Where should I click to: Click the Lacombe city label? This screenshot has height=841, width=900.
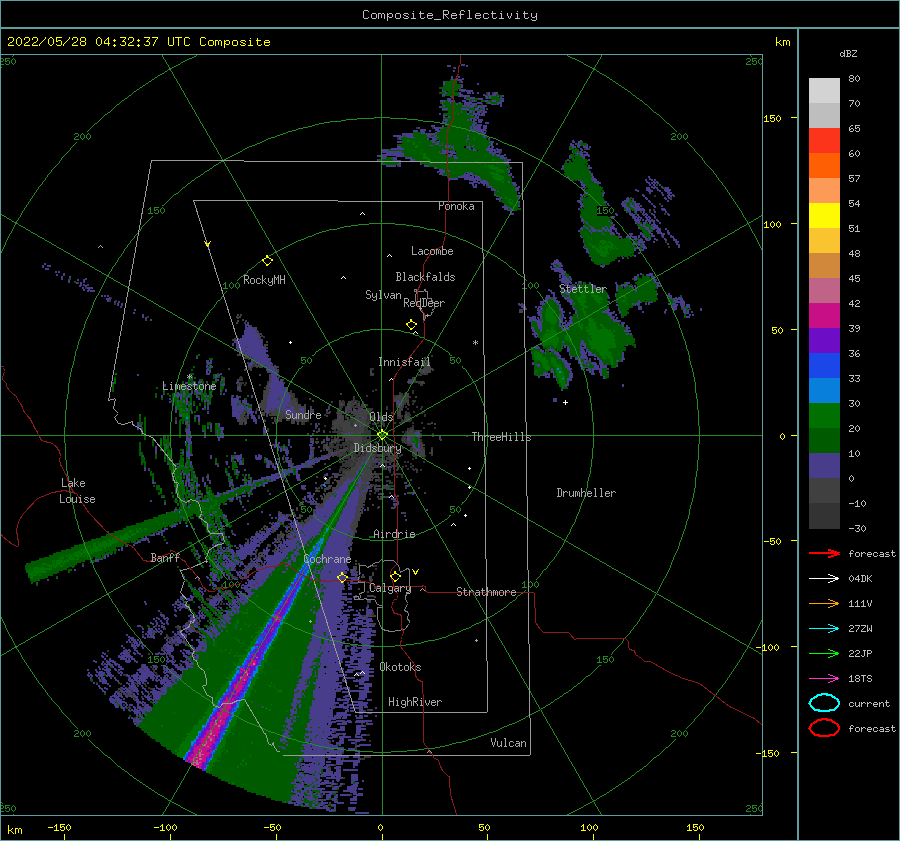pos(432,251)
